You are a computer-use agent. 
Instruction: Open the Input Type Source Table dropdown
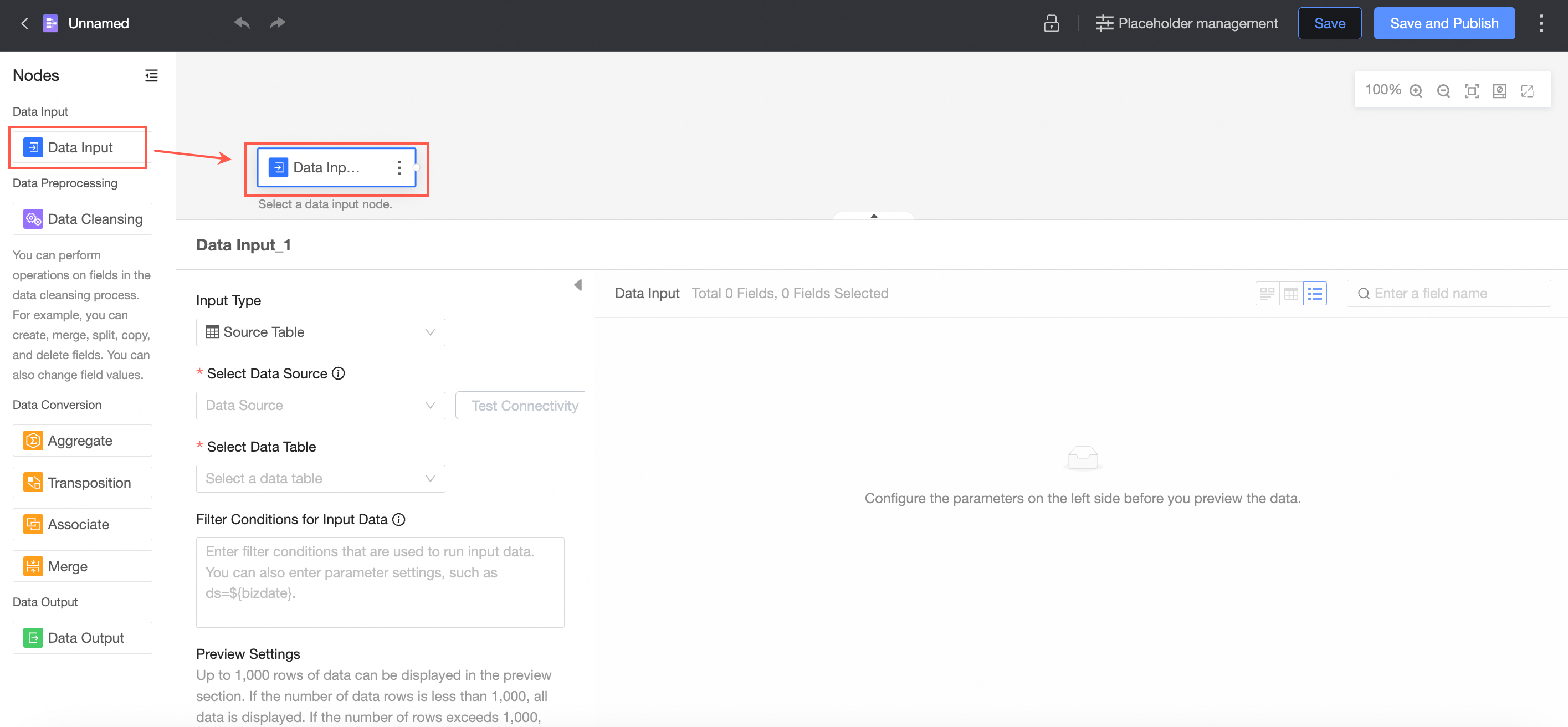[x=320, y=332]
